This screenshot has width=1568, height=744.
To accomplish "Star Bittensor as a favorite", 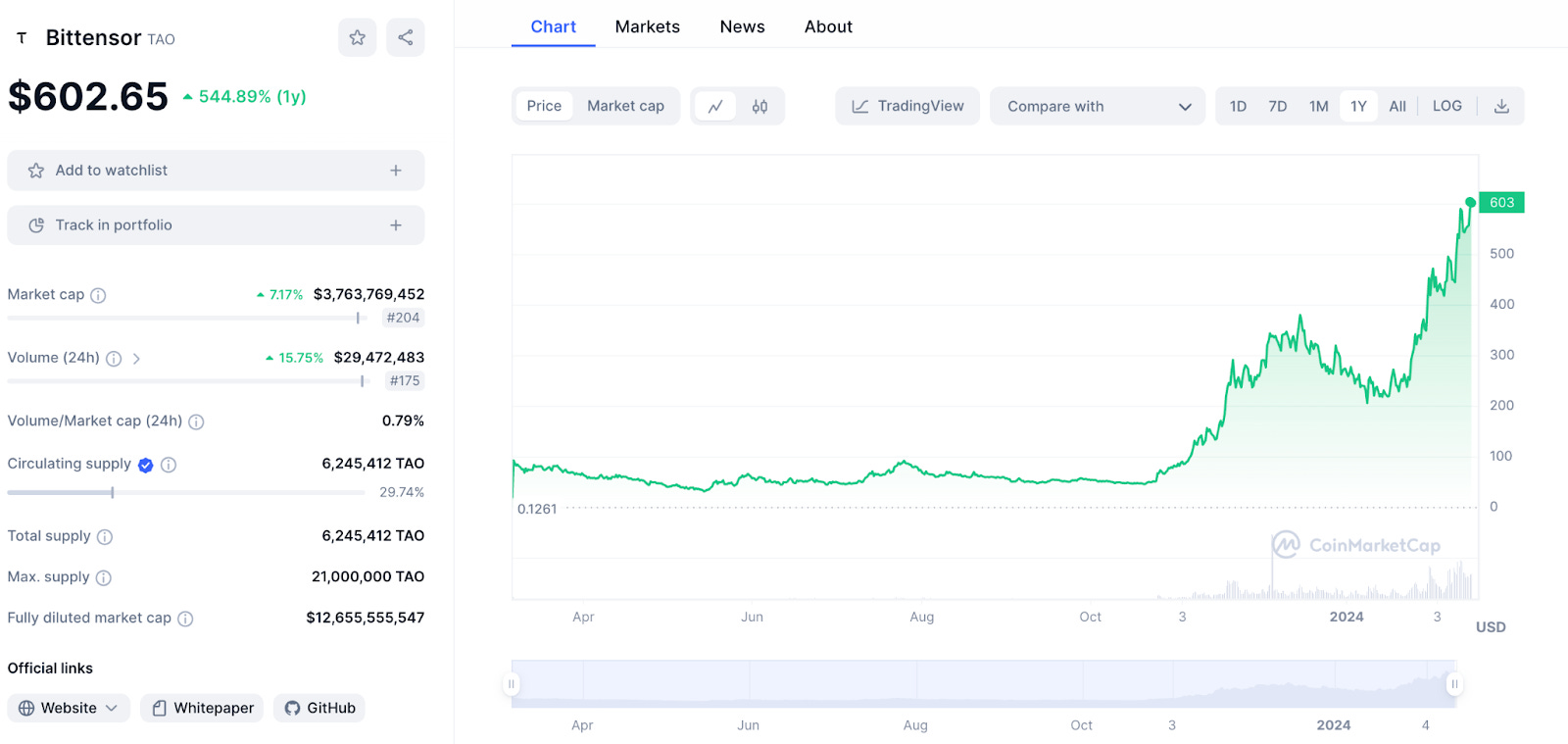I will [x=357, y=37].
